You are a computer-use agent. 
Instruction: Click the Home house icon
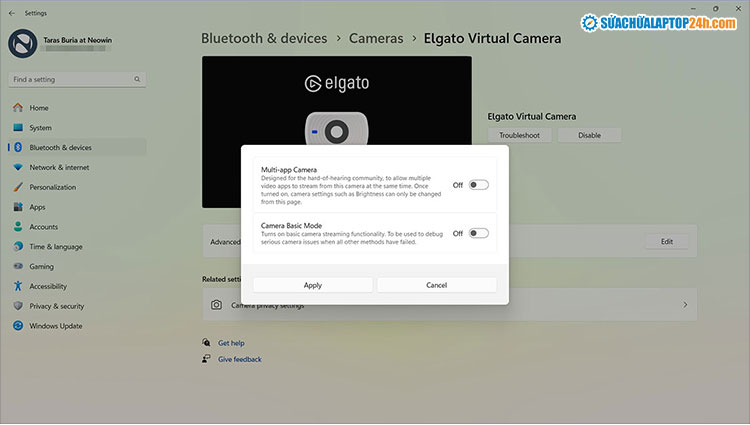18,108
